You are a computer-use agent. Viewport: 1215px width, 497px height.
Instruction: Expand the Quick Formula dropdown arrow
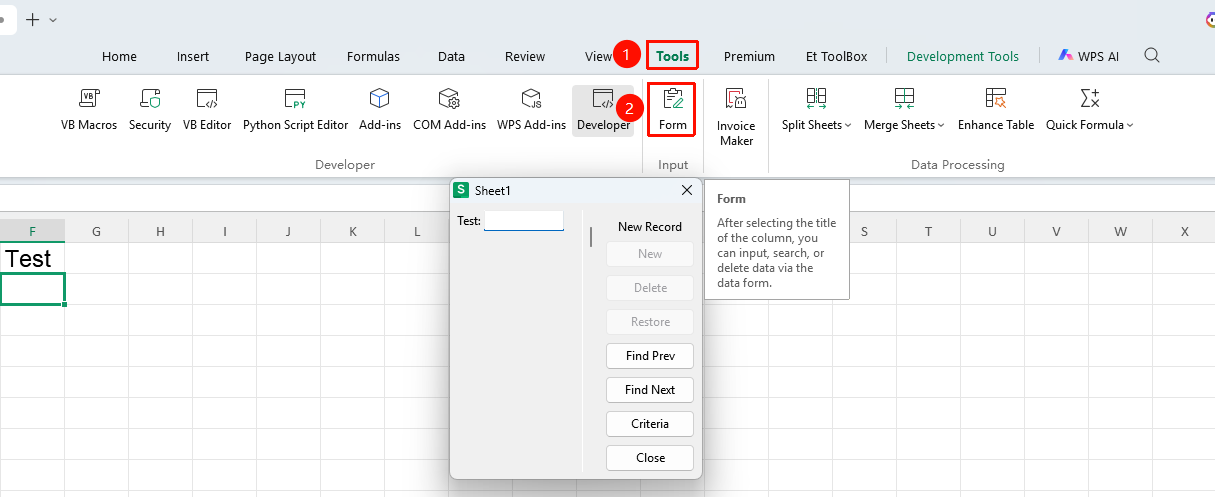[1131, 126]
